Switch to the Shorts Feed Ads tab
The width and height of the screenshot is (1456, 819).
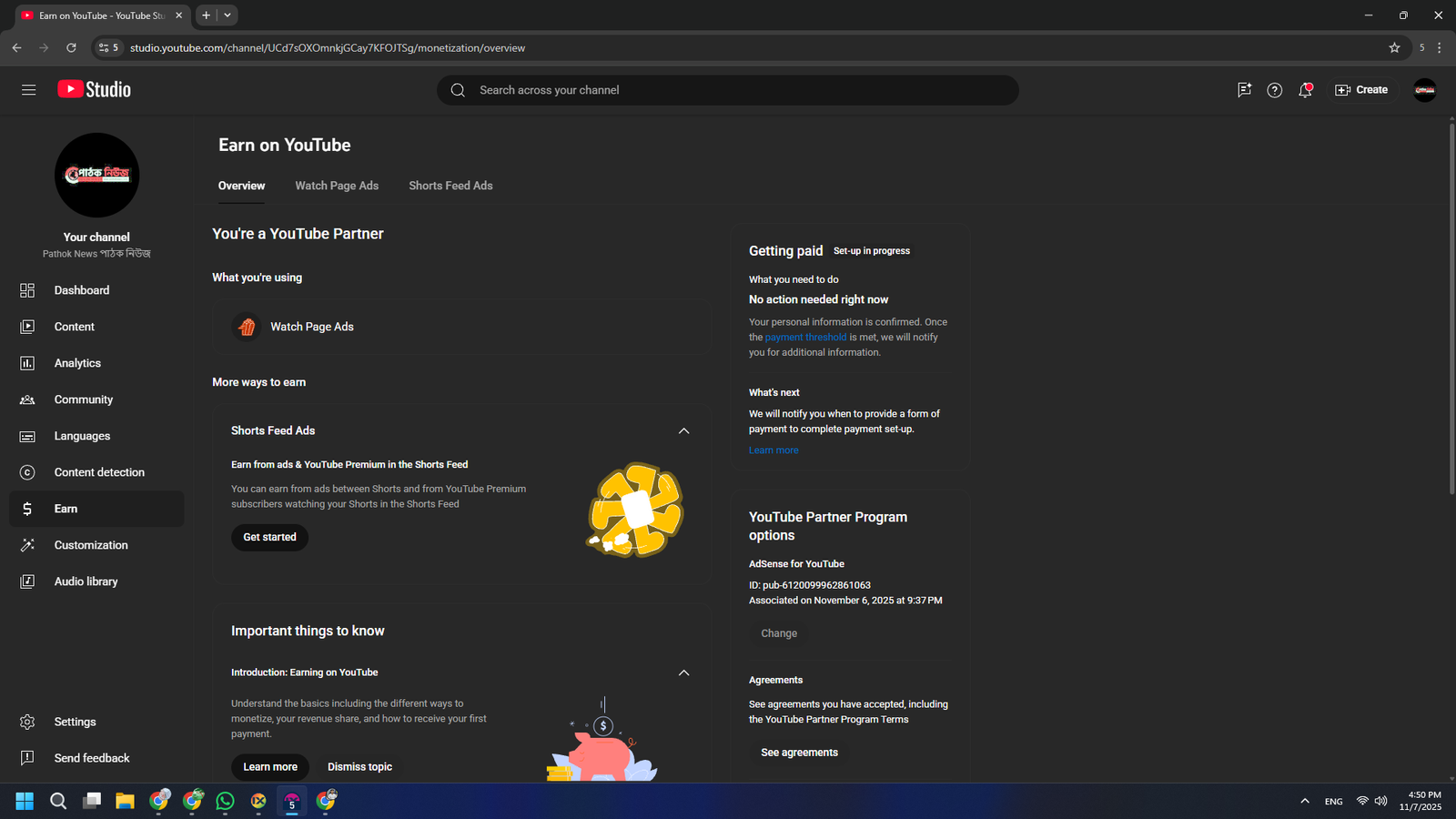(x=450, y=186)
